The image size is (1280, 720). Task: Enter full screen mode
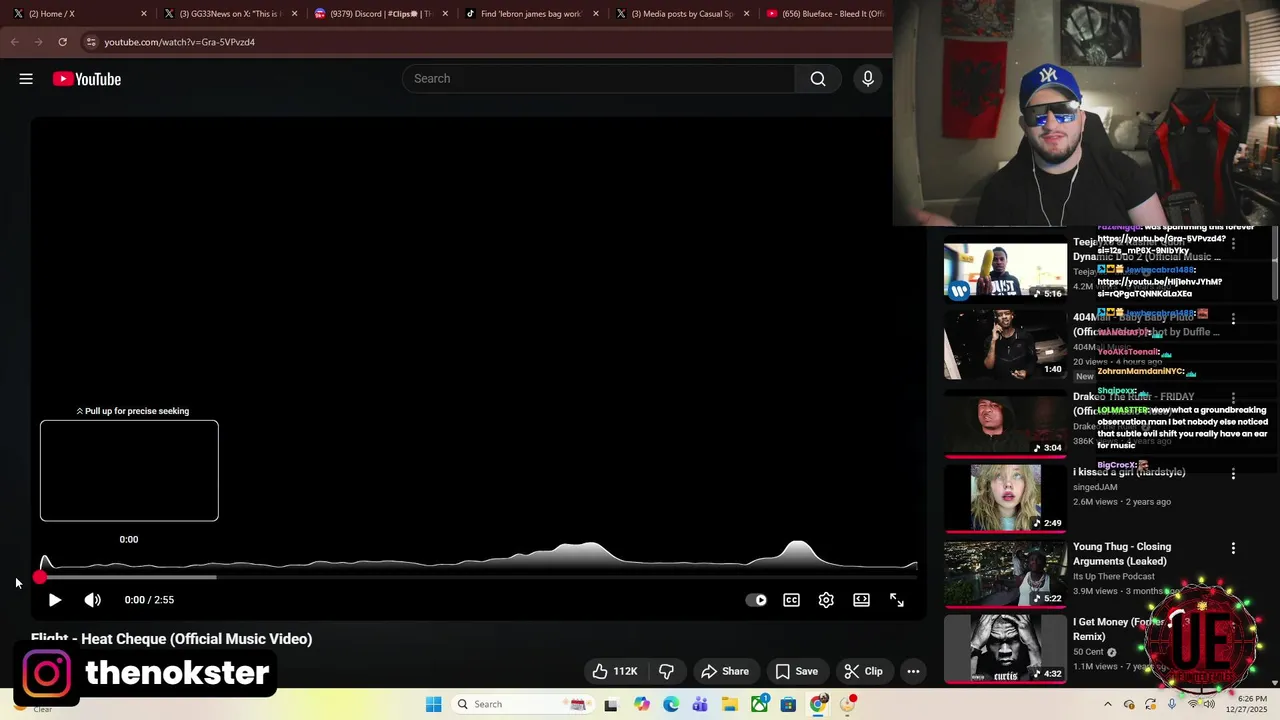click(897, 600)
